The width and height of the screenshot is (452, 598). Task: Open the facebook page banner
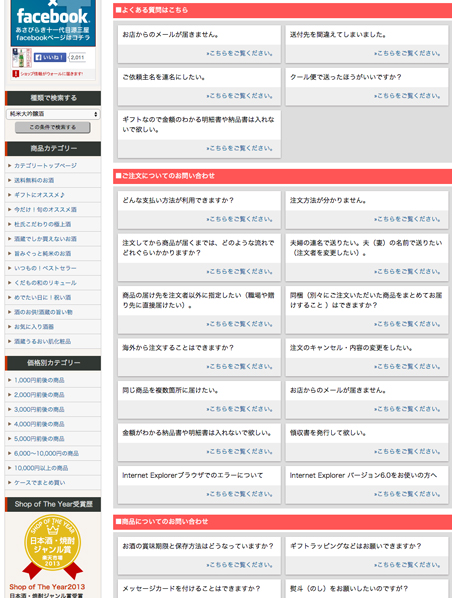[53, 23]
